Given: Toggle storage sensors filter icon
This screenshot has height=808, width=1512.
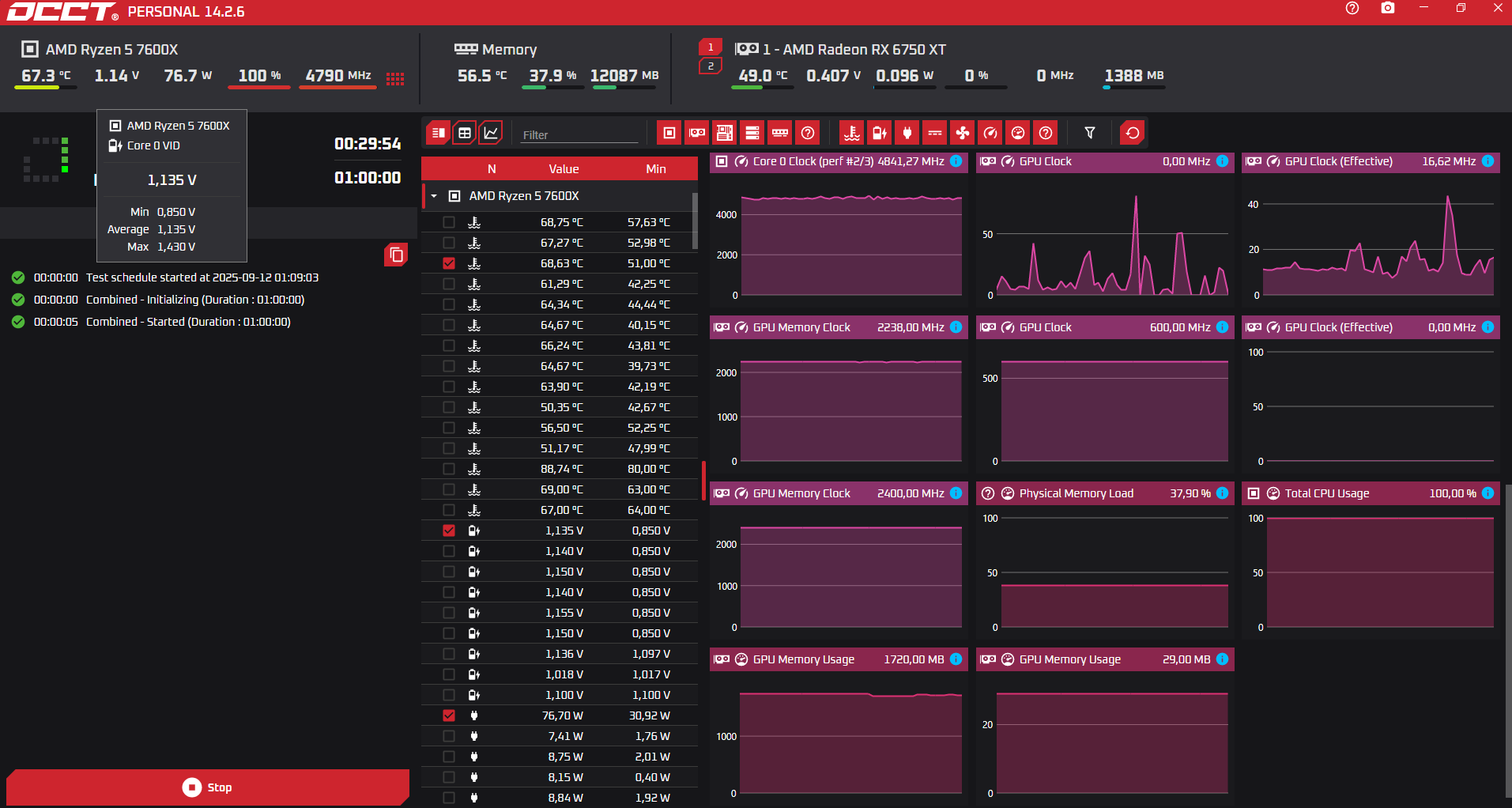Looking at the screenshot, I should tap(752, 133).
